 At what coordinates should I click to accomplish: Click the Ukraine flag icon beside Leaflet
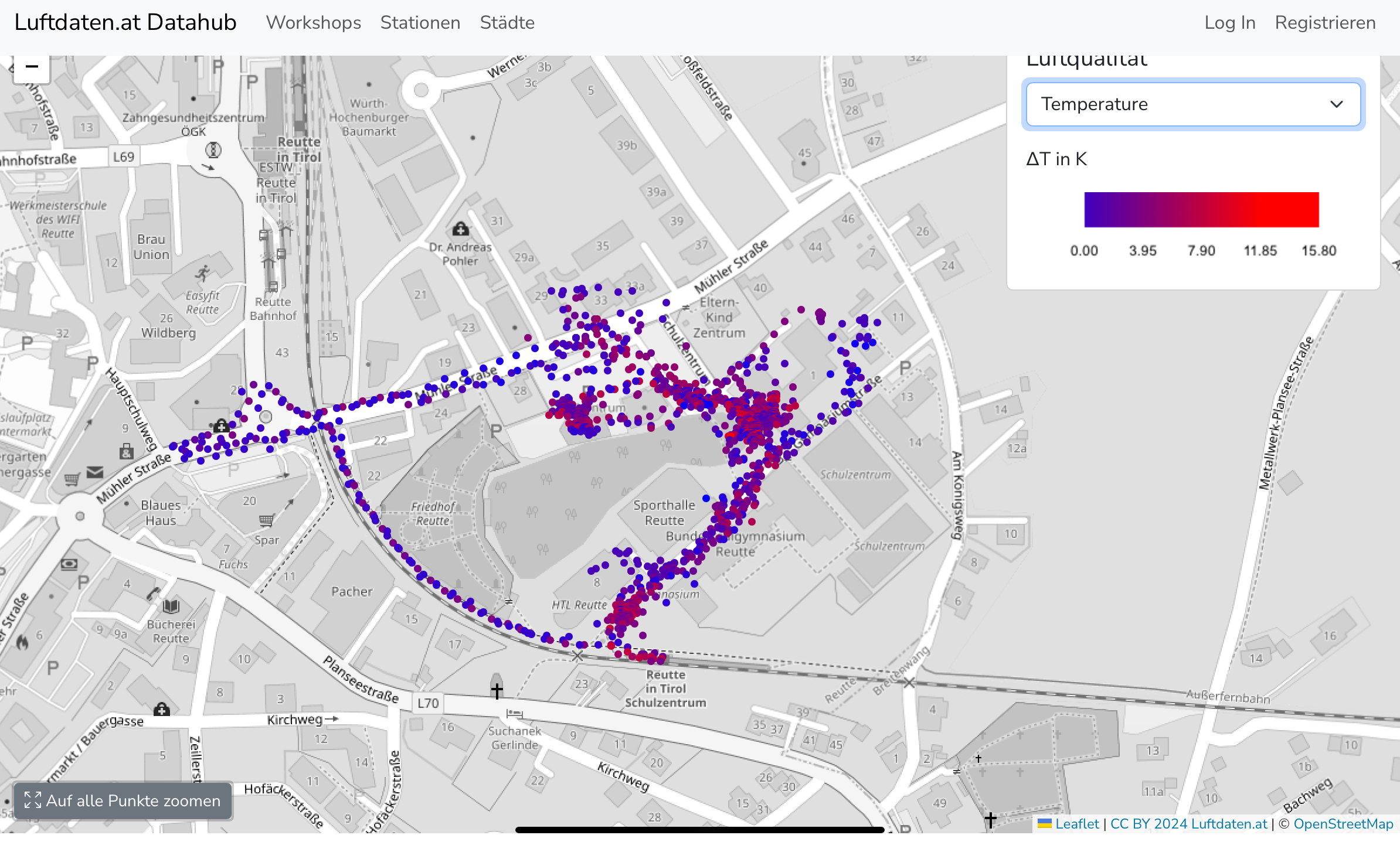click(x=1044, y=824)
